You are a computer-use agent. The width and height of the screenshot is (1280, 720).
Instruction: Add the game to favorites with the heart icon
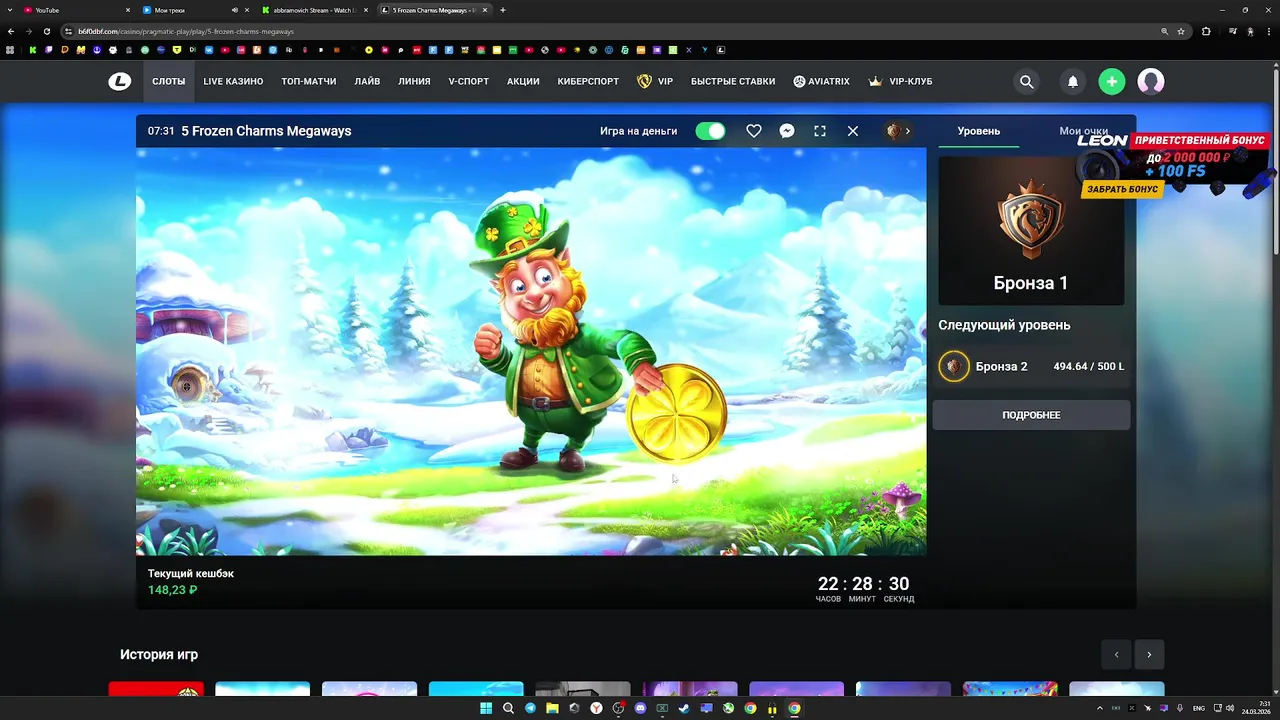click(754, 131)
